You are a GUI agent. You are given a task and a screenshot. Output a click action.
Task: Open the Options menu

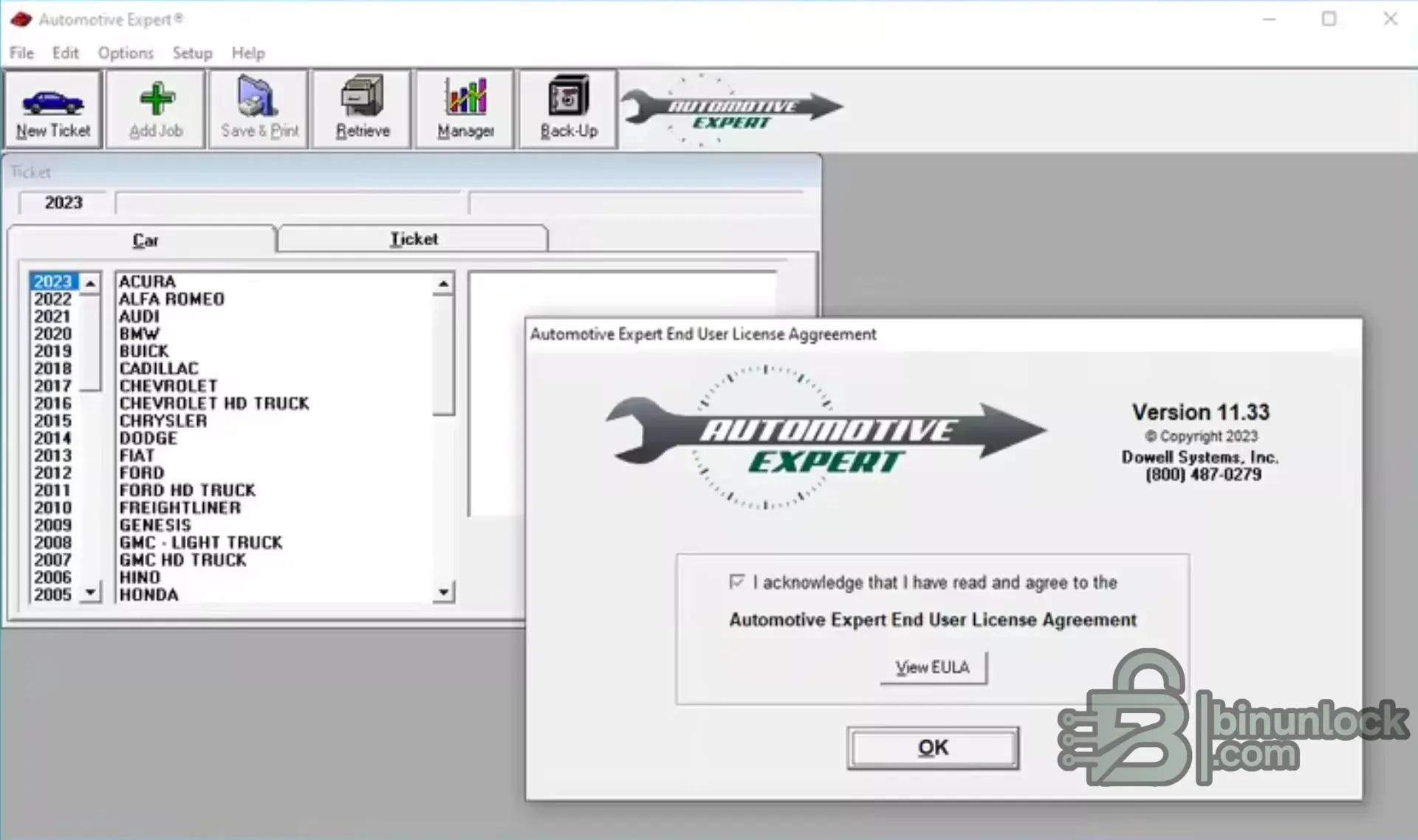point(126,53)
